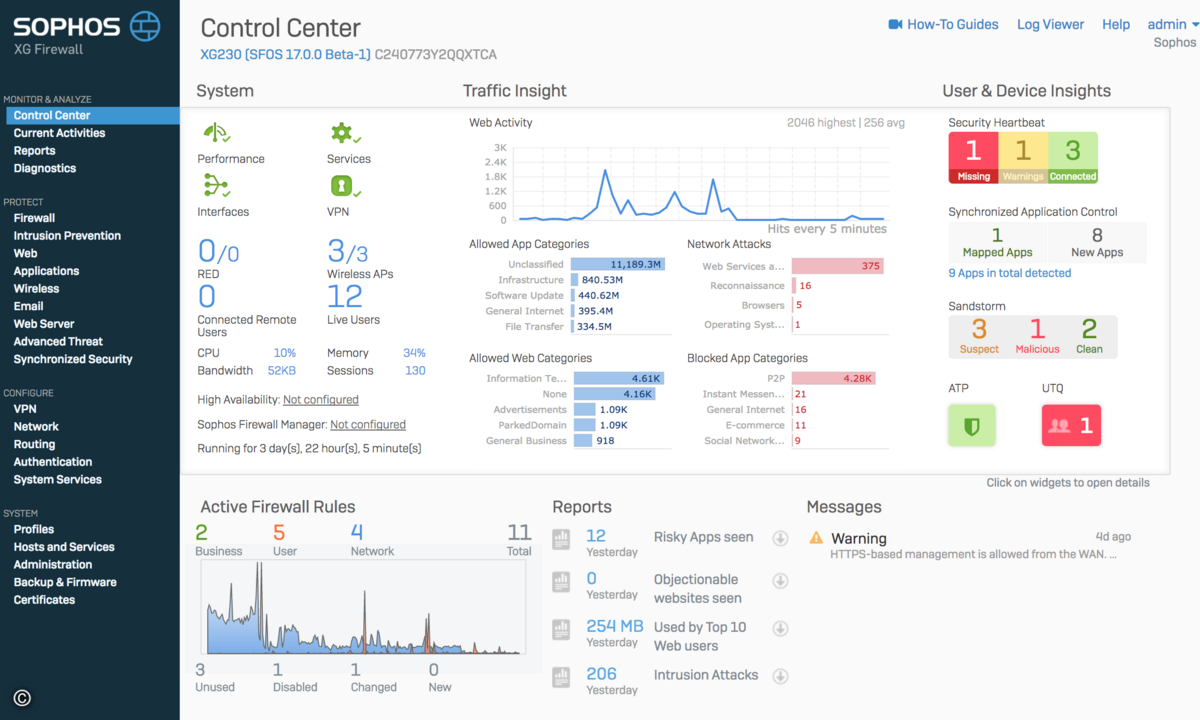Image resolution: width=1200 pixels, height=720 pixels.
Task: Click the copyright icon in sidebar
Action: click(x=22, y=699)
